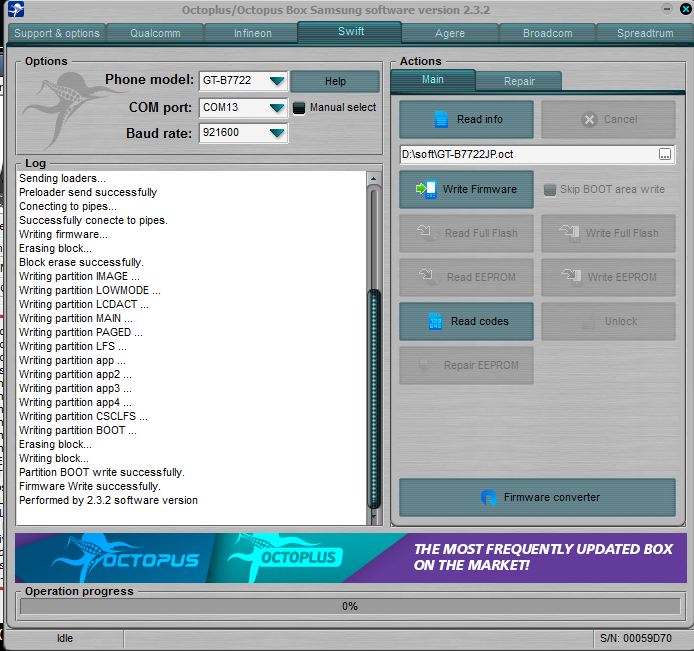The image size is (694, 651).
Task: Click the Read info button
Action: click(x=466, y=119)
